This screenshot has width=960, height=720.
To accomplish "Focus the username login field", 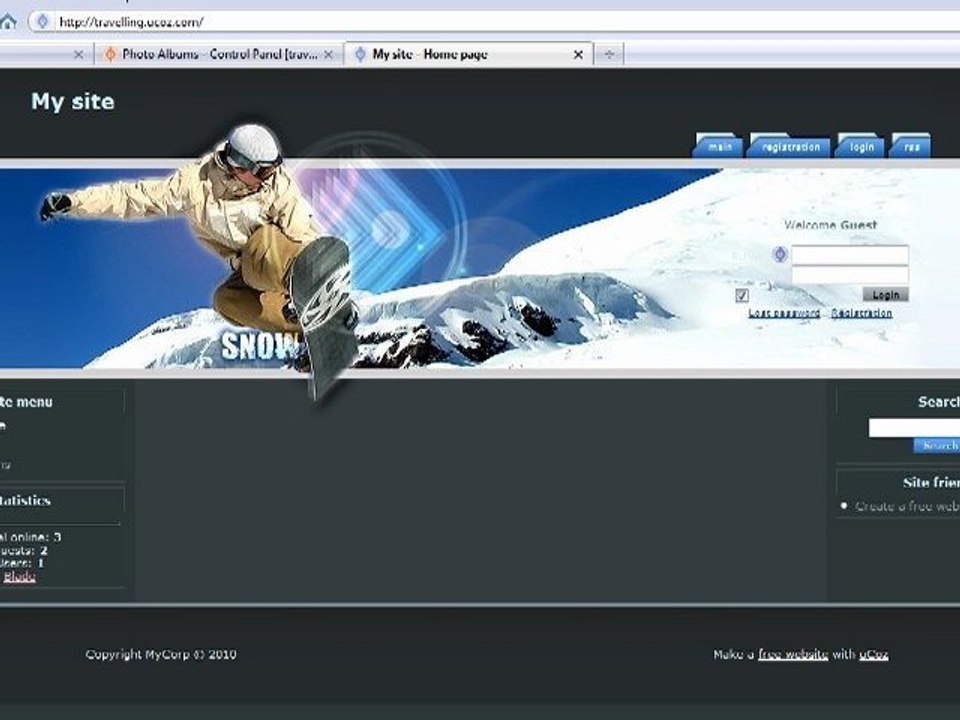I will [850, 254].
